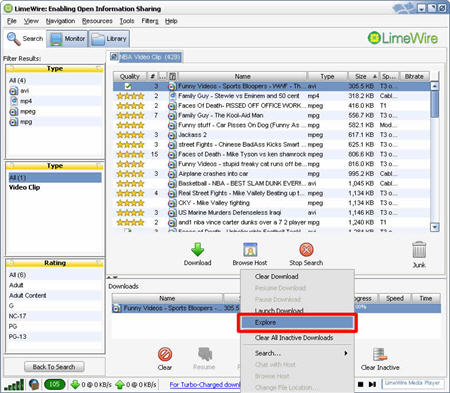Click the file icon beside Jackass 2

point(172,135)
